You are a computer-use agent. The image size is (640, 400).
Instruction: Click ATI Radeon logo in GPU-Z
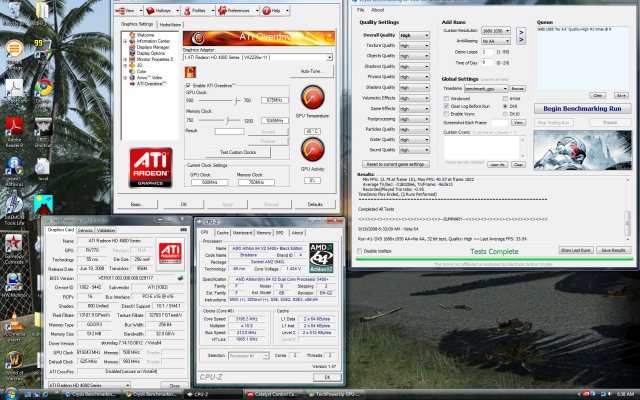tap(170, 253)
